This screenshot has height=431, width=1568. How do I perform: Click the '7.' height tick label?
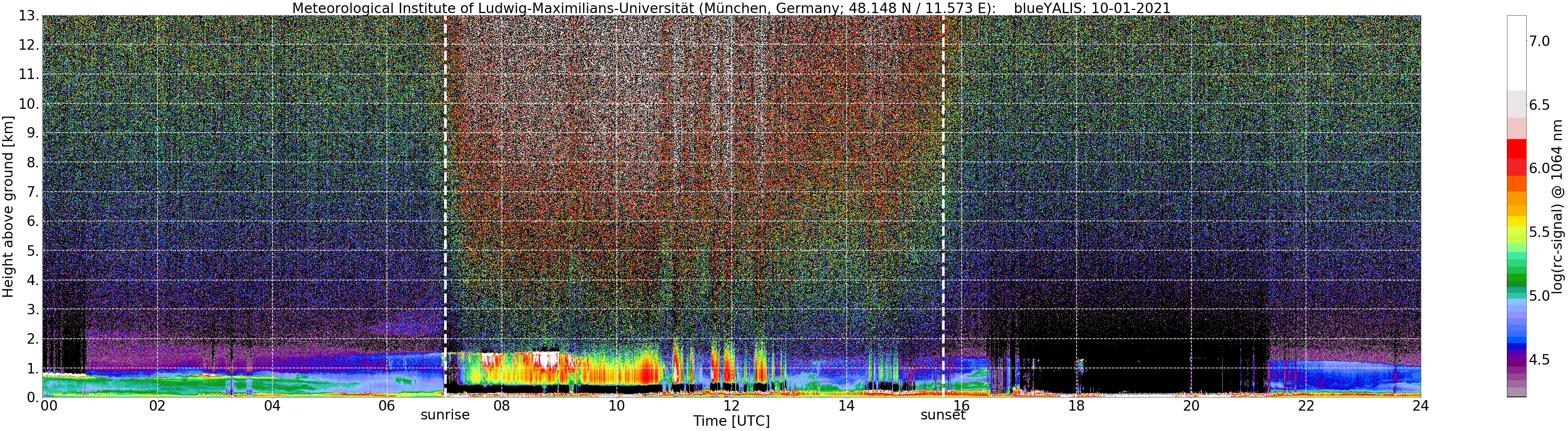point(32,192)
